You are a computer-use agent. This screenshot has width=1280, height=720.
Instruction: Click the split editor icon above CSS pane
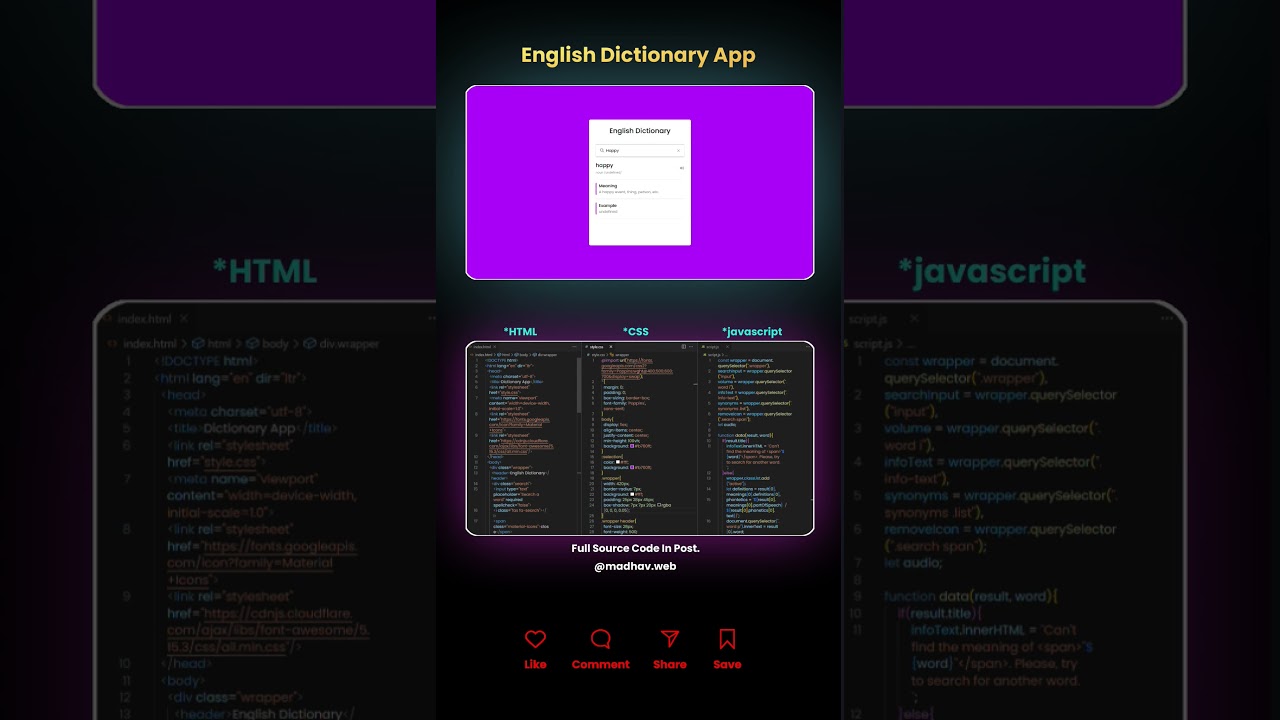(x=683, y=347)
